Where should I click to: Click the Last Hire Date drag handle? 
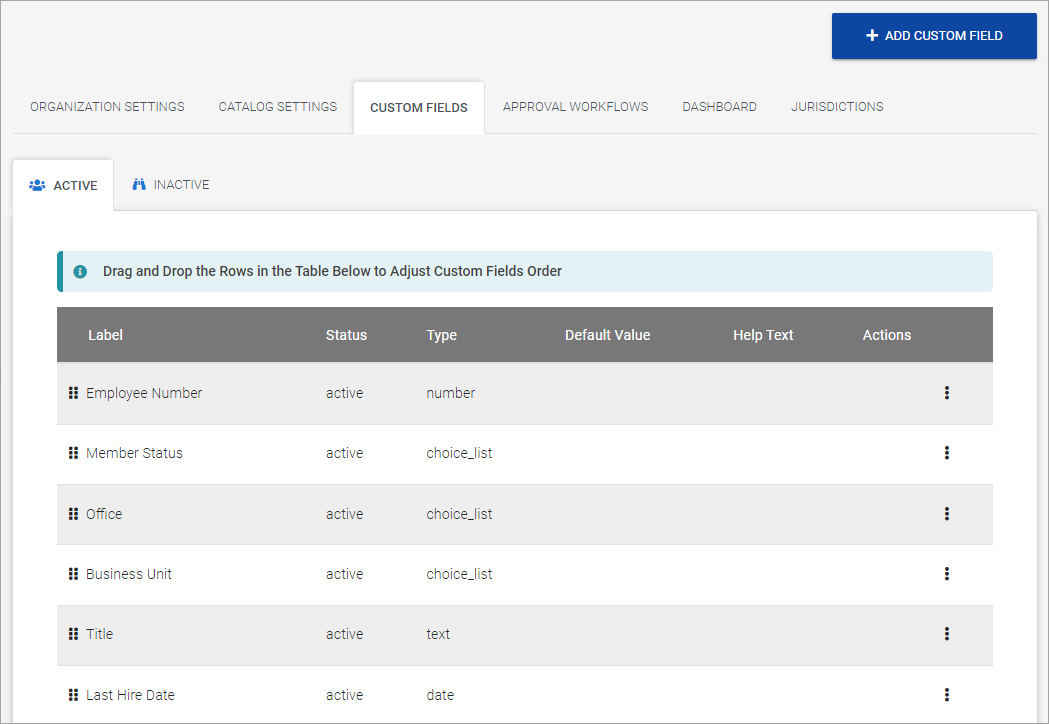73,695
